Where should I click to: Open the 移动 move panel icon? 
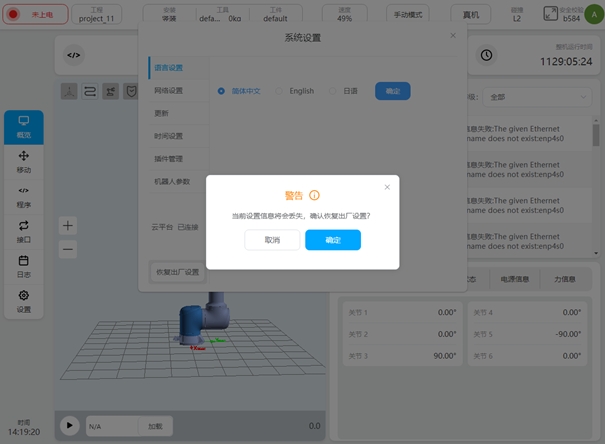tap(24, 161)
